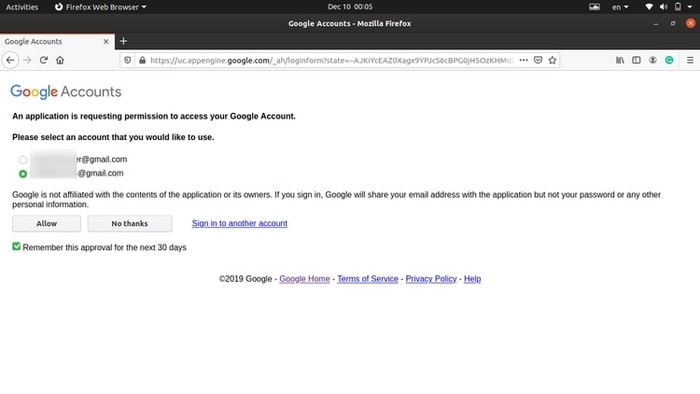Open the battery status icon
Viewport: 700px width, 394px height.
click(678, 7)
